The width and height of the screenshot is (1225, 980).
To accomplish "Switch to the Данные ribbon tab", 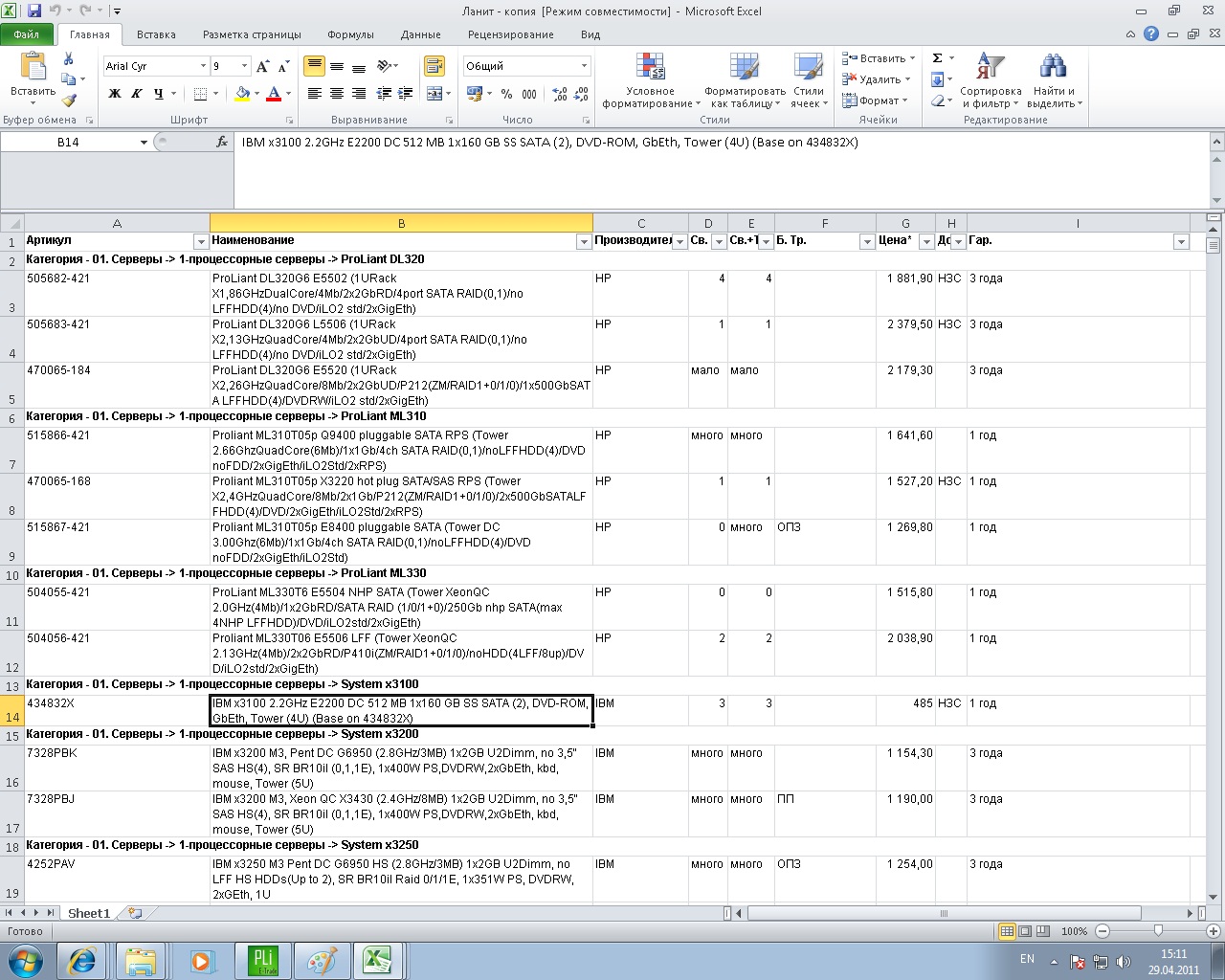I will 421,34.
